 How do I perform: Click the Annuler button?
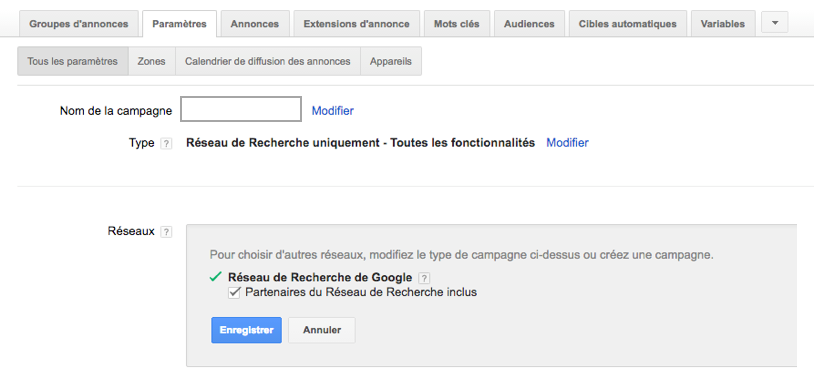[x=322, y=330]
